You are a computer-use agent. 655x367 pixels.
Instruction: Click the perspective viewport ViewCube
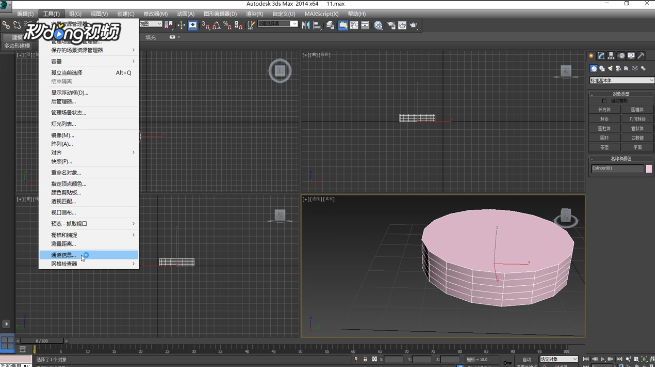(x=566, y=217)
